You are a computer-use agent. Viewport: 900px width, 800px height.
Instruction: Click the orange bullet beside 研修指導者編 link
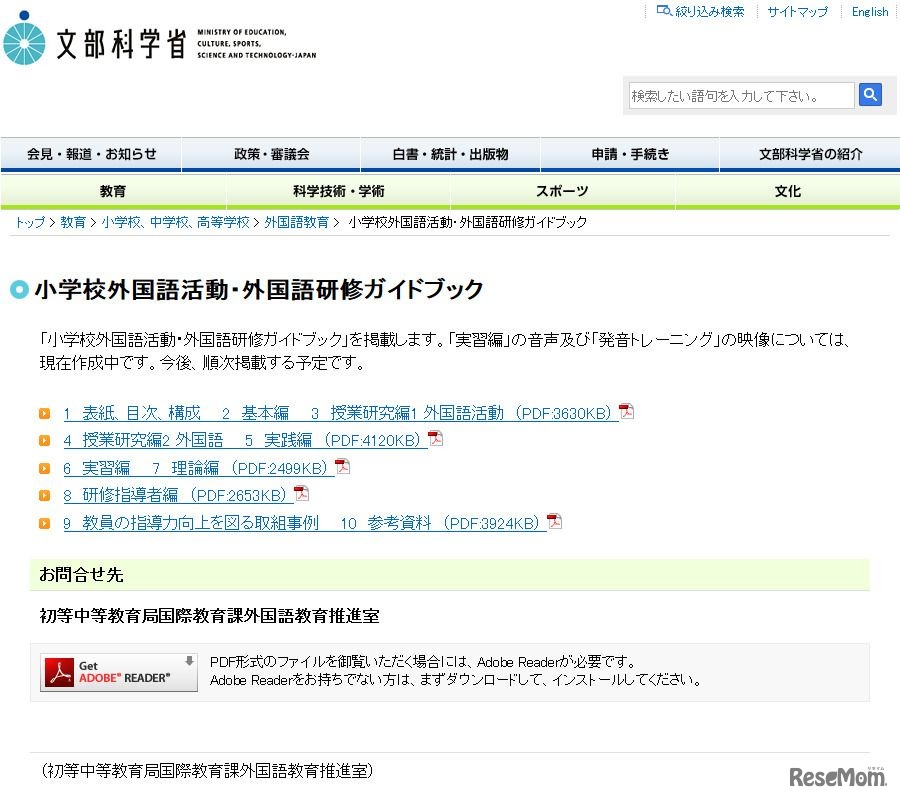(x=44, y=496)
